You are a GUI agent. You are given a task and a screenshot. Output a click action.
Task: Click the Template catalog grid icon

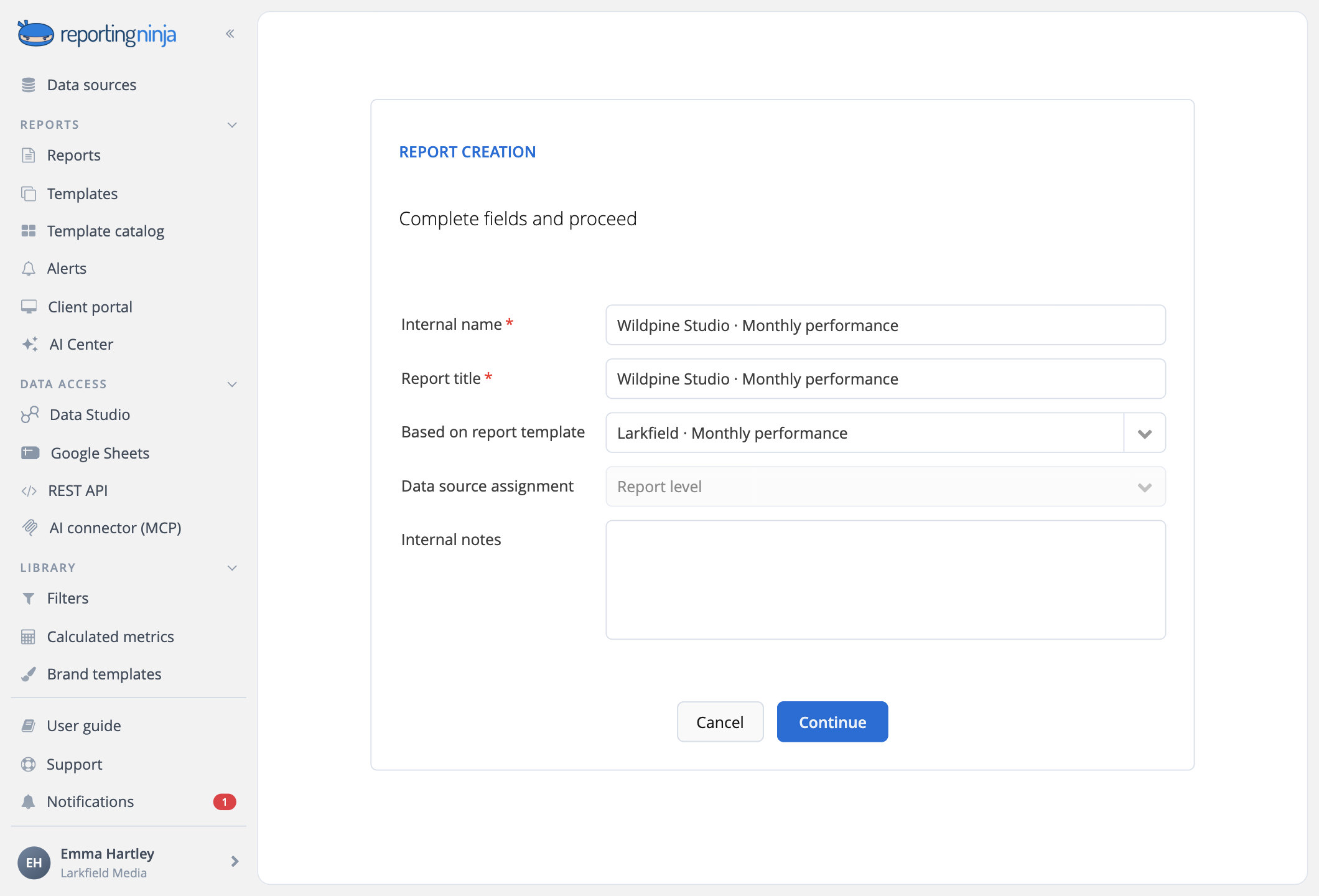pos(28,231)
